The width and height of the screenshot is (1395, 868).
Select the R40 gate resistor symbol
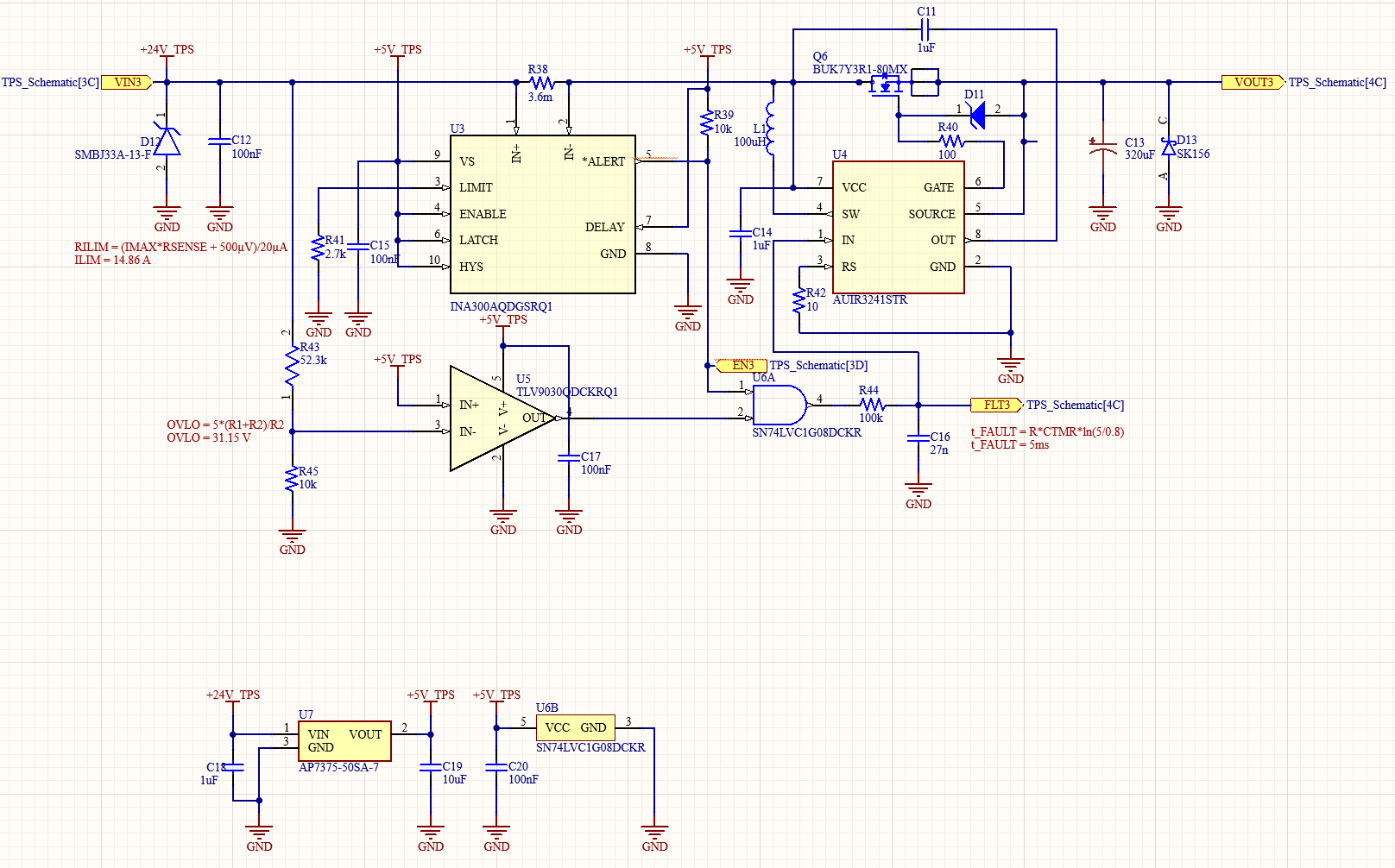pos(951,142)
